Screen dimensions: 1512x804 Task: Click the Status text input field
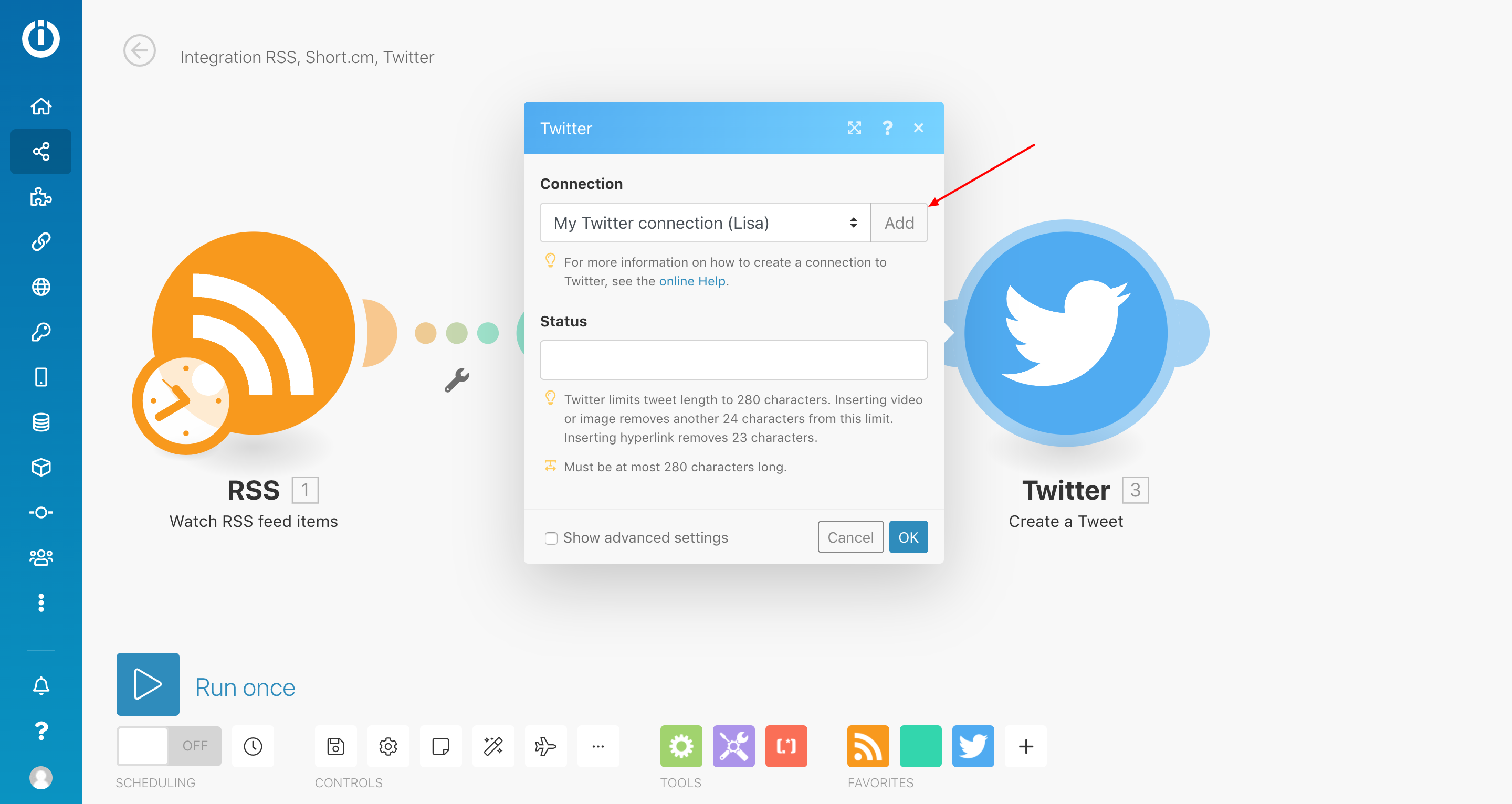click(734, 359)
